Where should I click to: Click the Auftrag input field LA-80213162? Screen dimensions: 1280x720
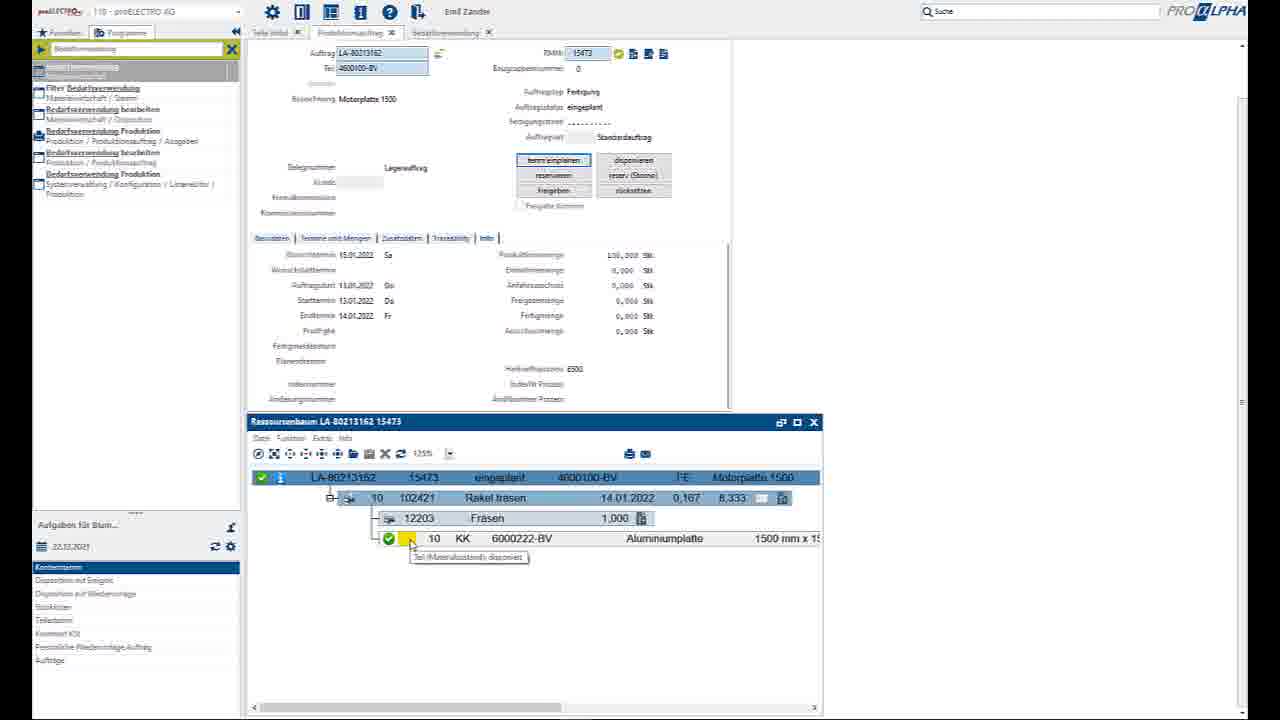pos(383,53)
